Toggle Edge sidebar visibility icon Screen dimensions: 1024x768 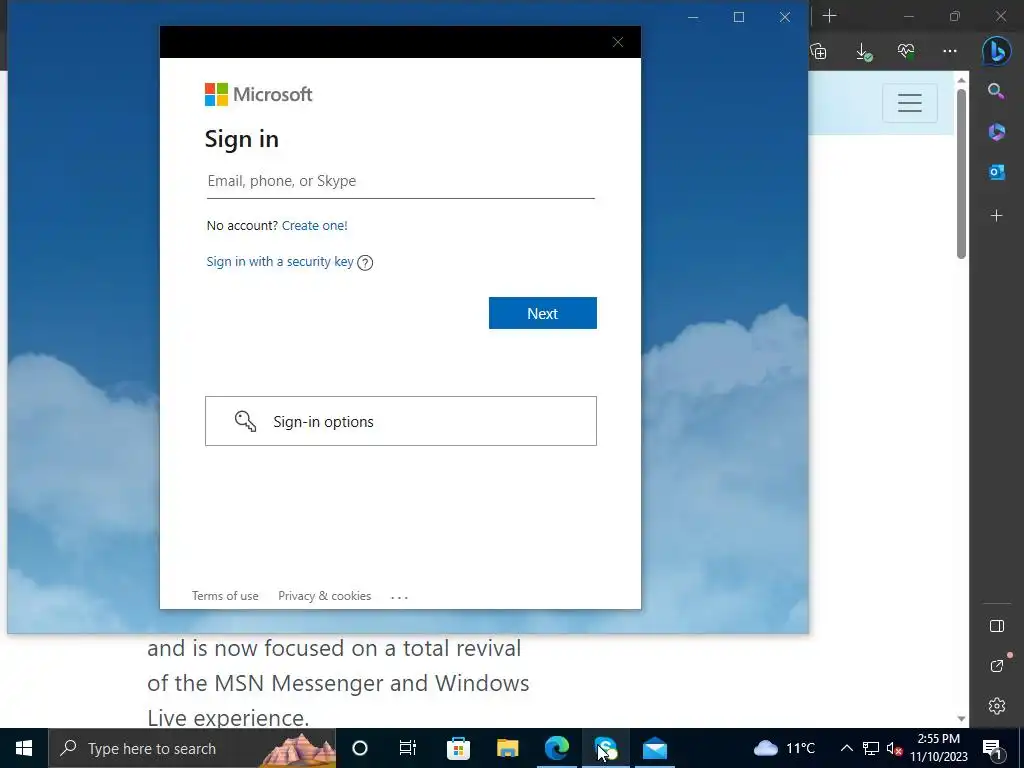(x=997, y=626)
